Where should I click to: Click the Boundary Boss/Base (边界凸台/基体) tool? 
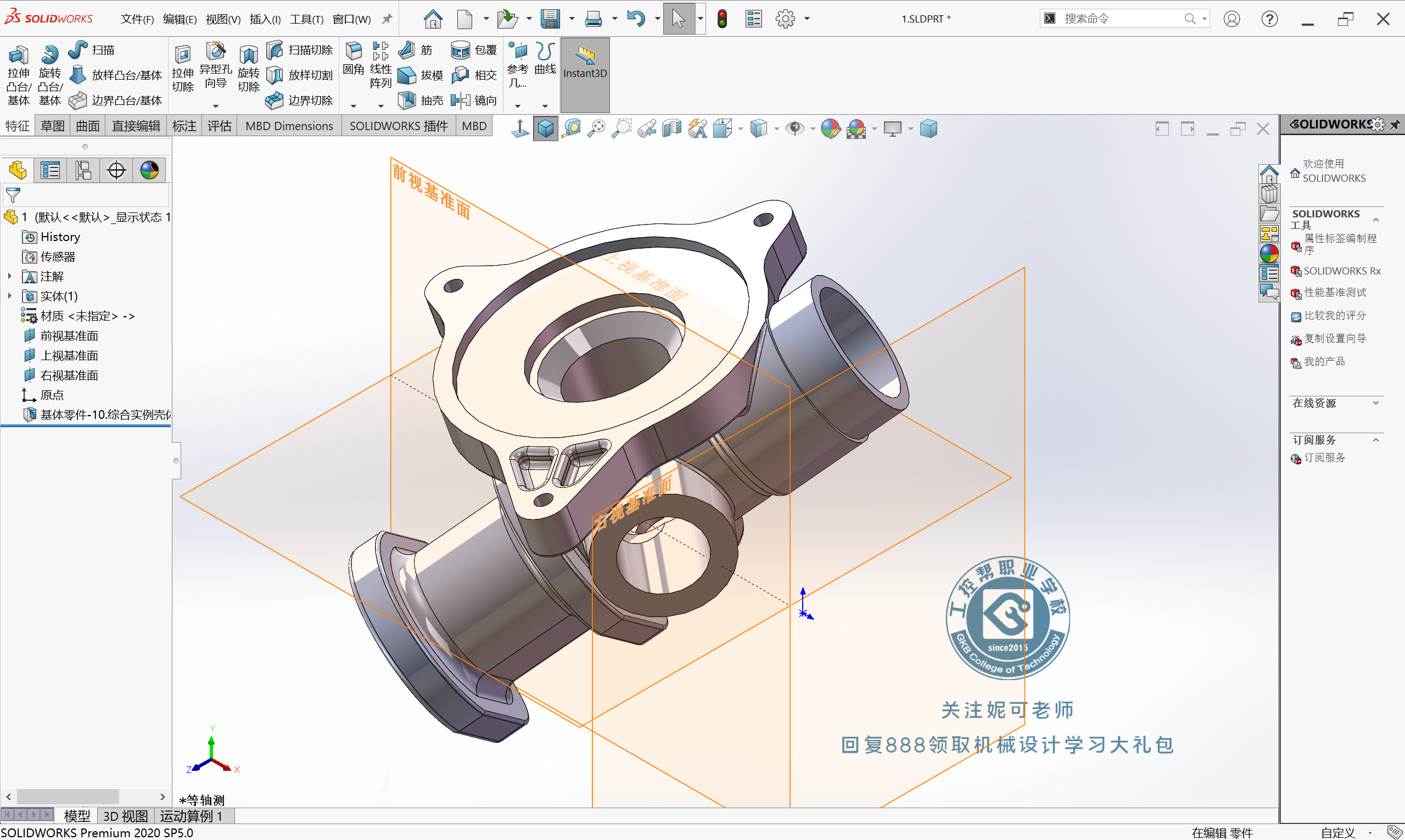(115, 100)
